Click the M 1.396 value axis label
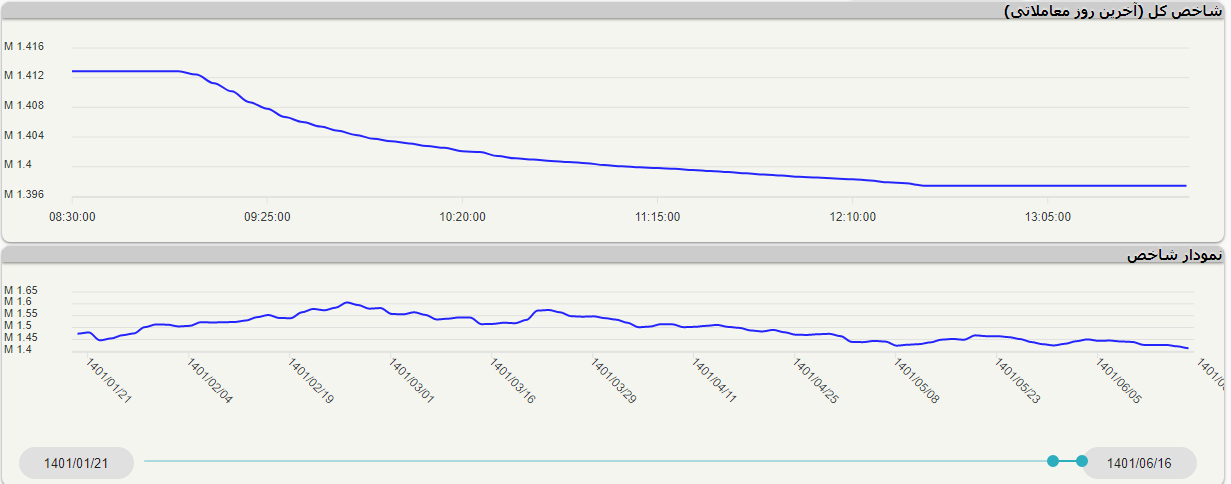The width and height of the screenshot is (1231, 484). pos(23,194)
